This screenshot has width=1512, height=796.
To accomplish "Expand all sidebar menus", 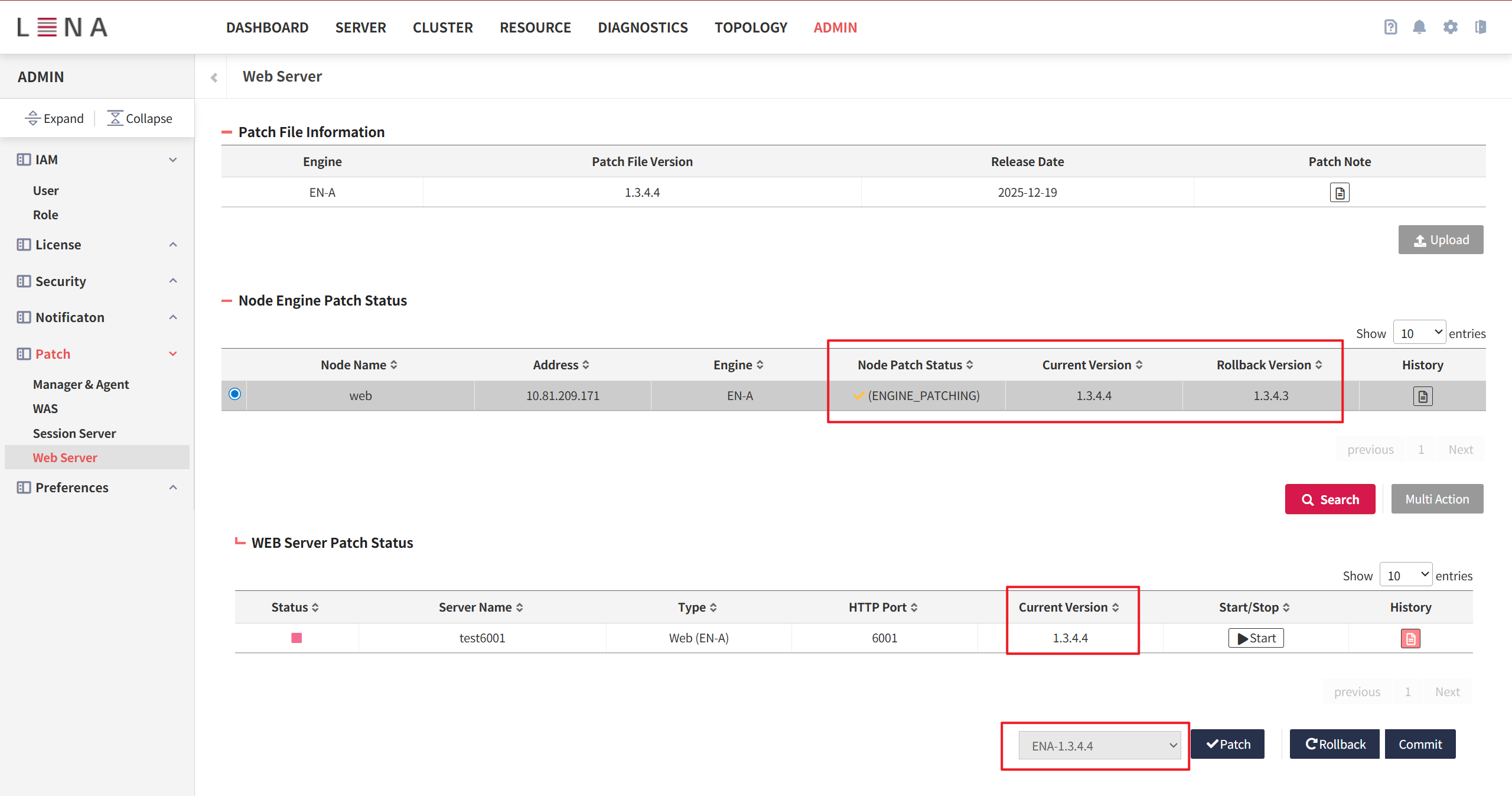I will point(54,119).
